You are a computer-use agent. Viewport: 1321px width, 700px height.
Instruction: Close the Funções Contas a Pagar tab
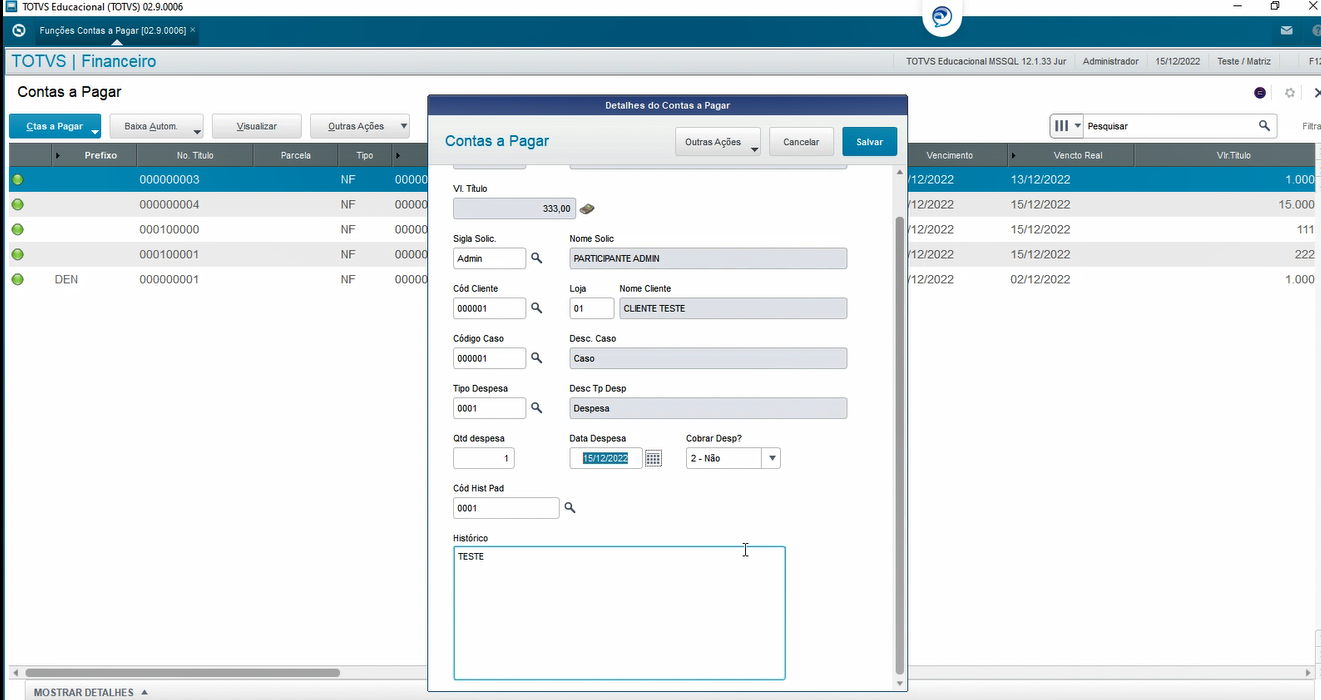pyautogui.click(x=193, y=31)
